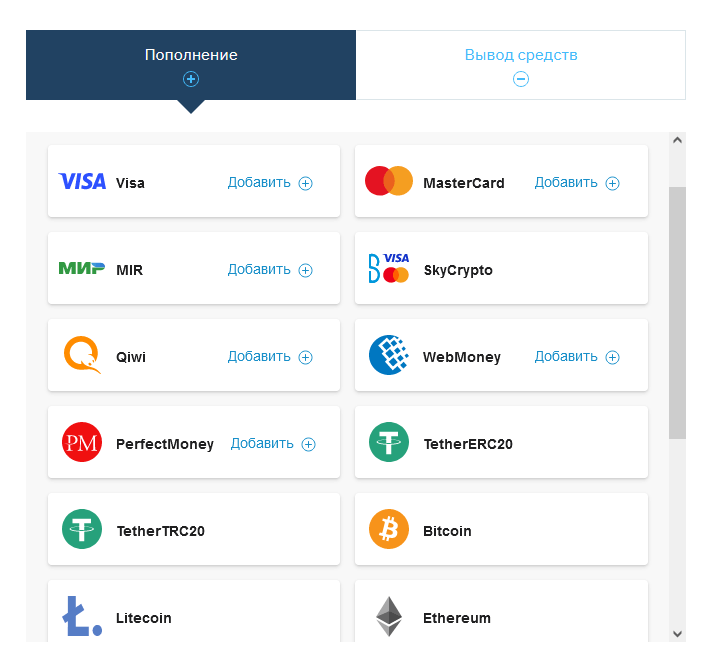Screen dimensions: 701x657
Task: Select the Ethereum diamond icon
Action: pos(389,617)
